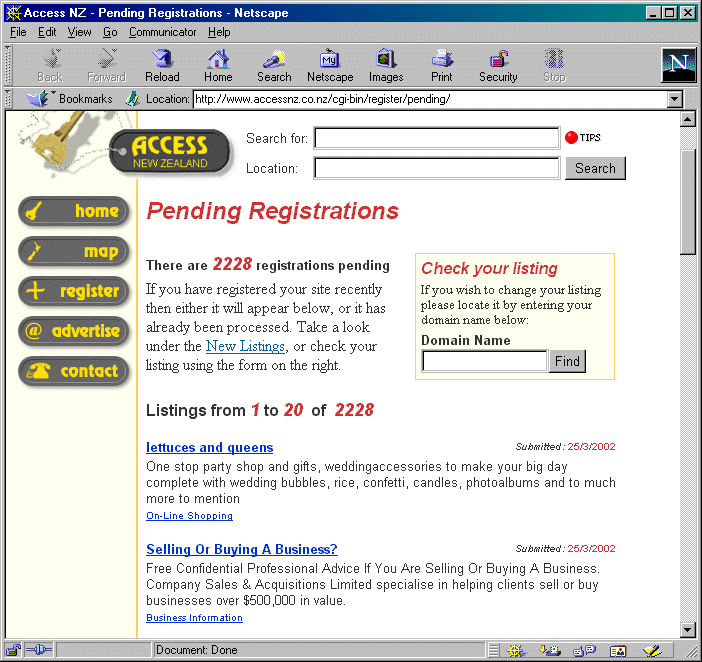
Task: Expand the Location URL history dropdown
Action: click(x=674, y=99)
